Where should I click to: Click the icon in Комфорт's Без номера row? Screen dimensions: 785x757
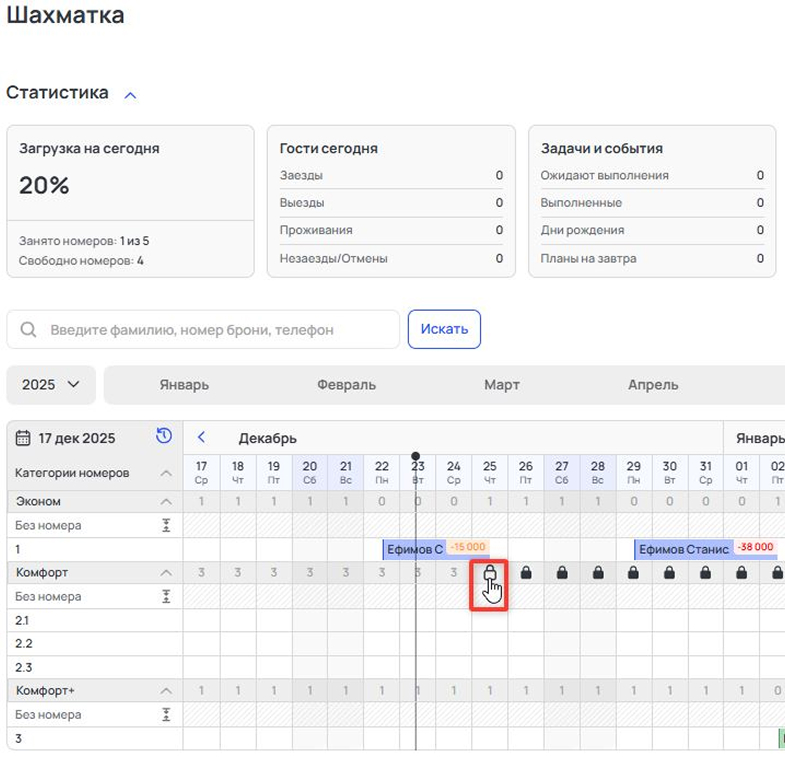pos(167,596)
